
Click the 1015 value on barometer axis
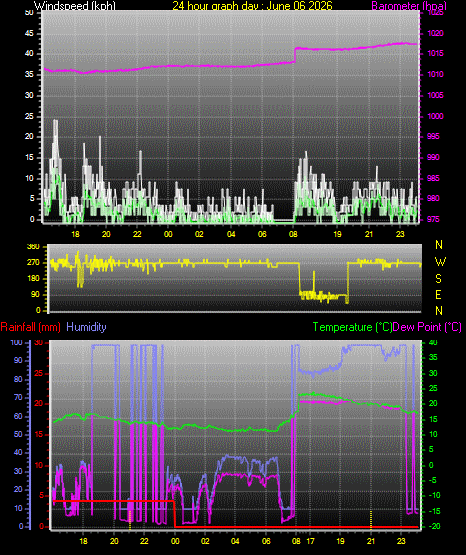point(436,54)
